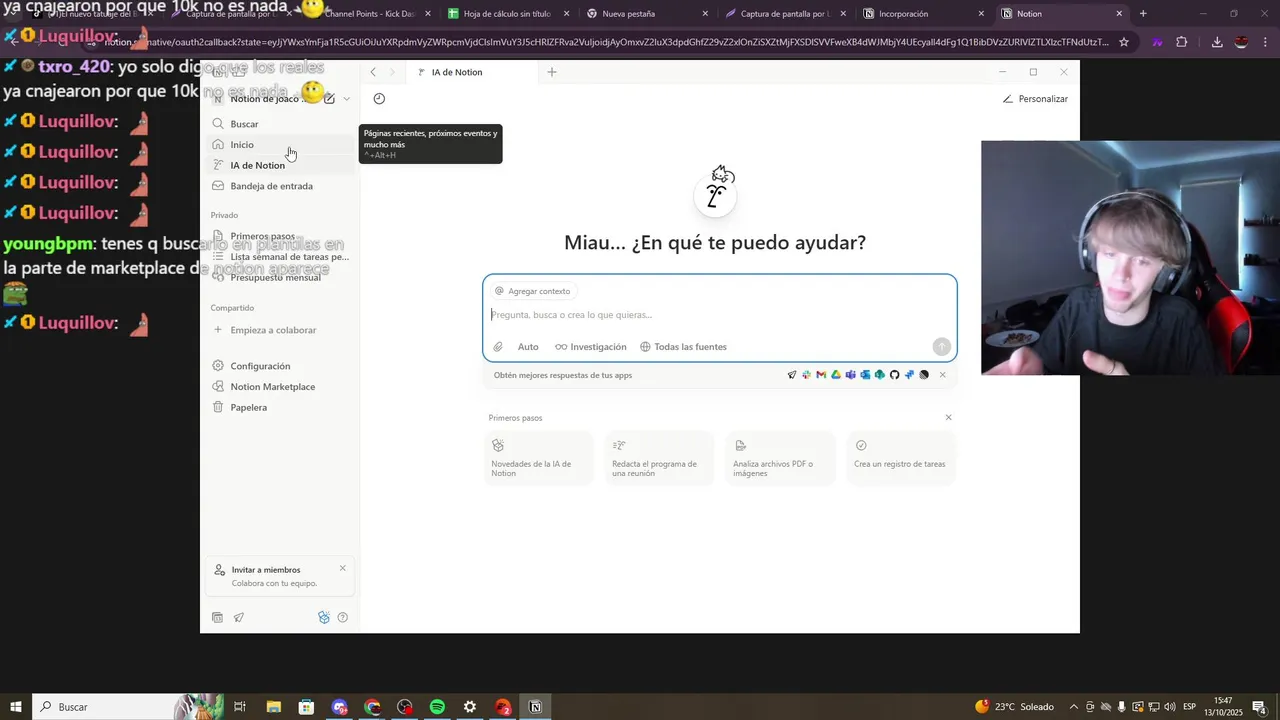Open the Auto model dropdown
The height and width of the screenshot is (720, 1280).
528,347
